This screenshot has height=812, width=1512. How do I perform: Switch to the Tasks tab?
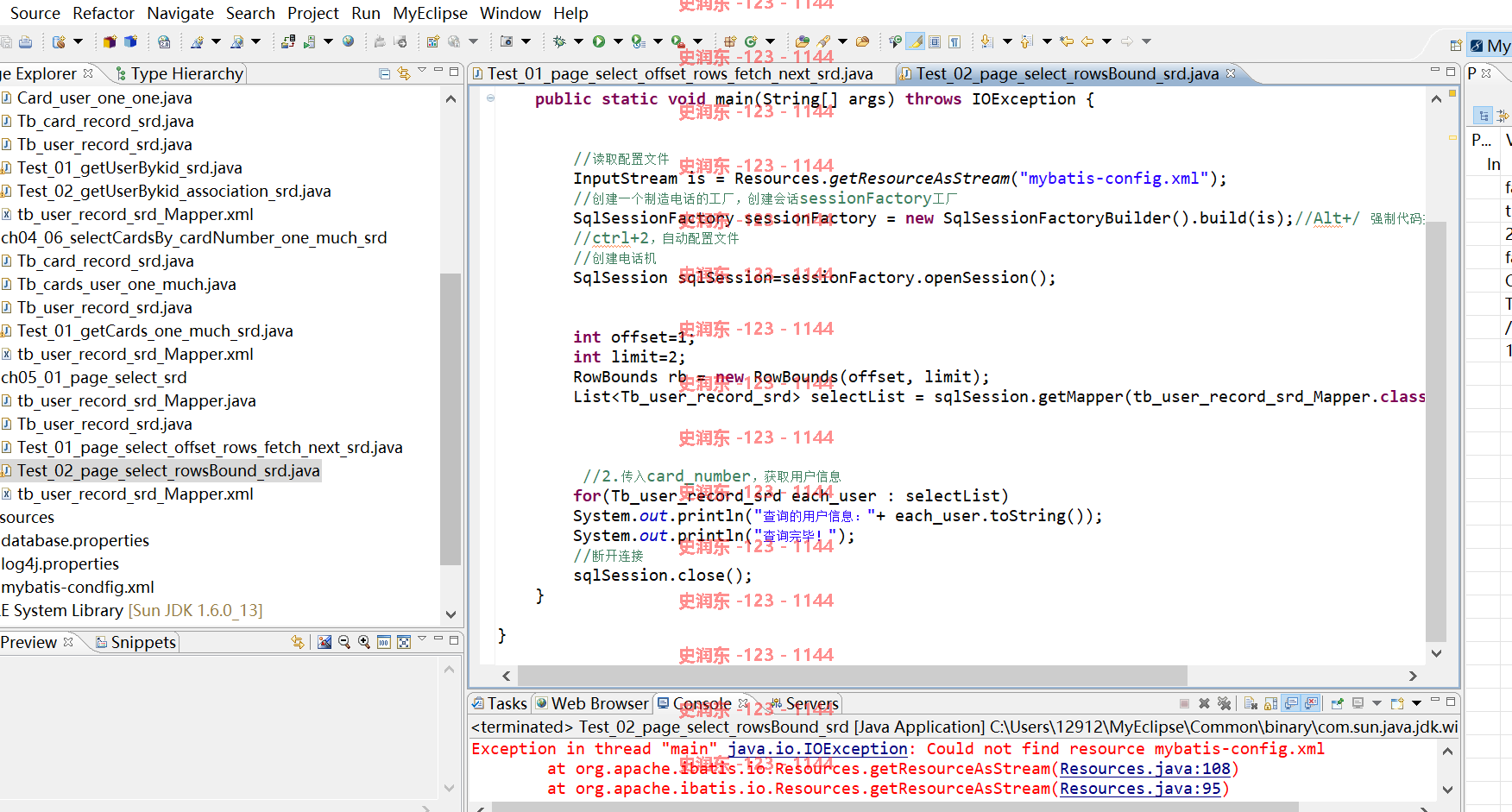tap(500, 703)
